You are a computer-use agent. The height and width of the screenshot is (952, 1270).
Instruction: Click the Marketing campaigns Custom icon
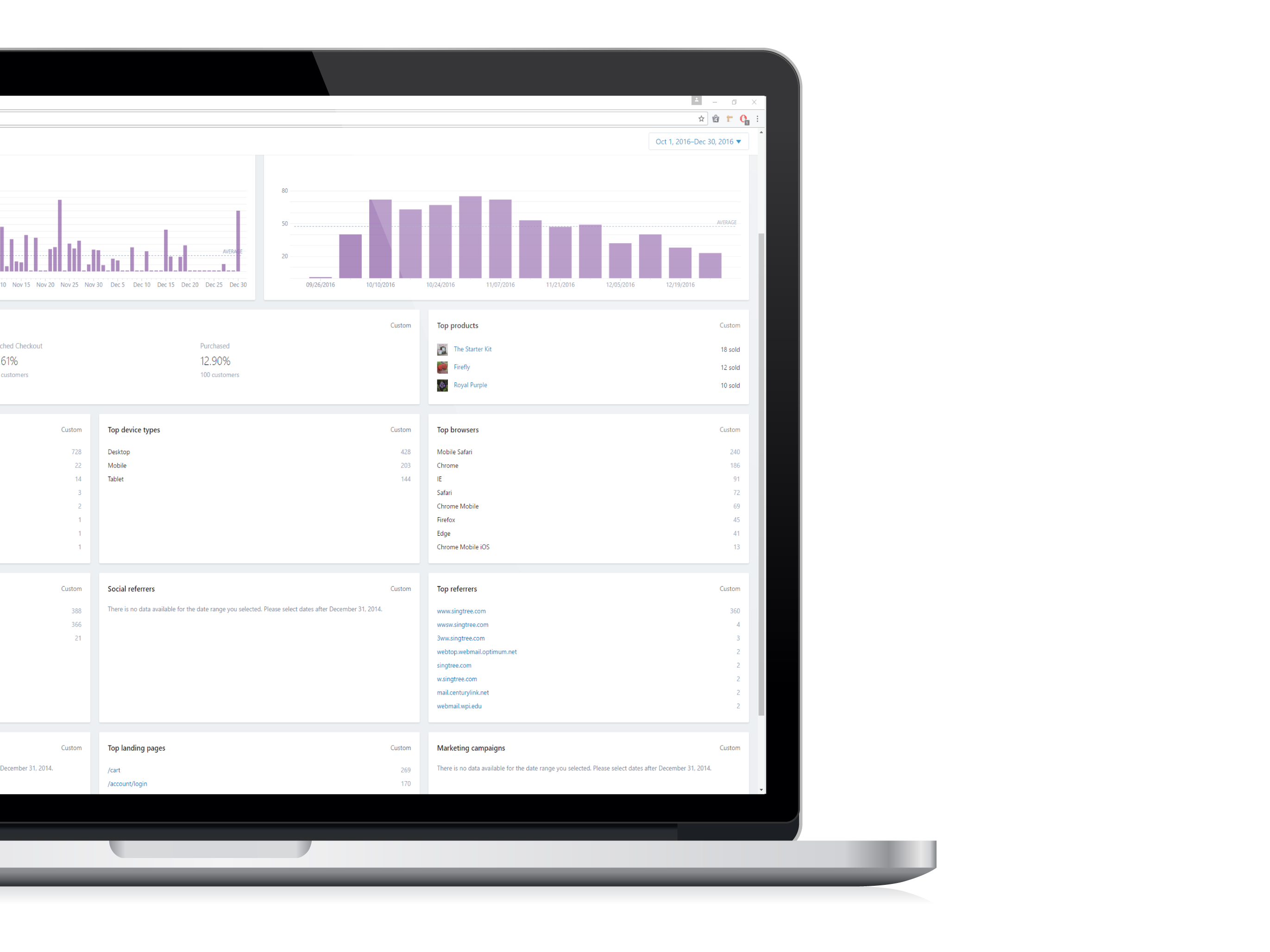pyautogui.click(x=729, y=748)
